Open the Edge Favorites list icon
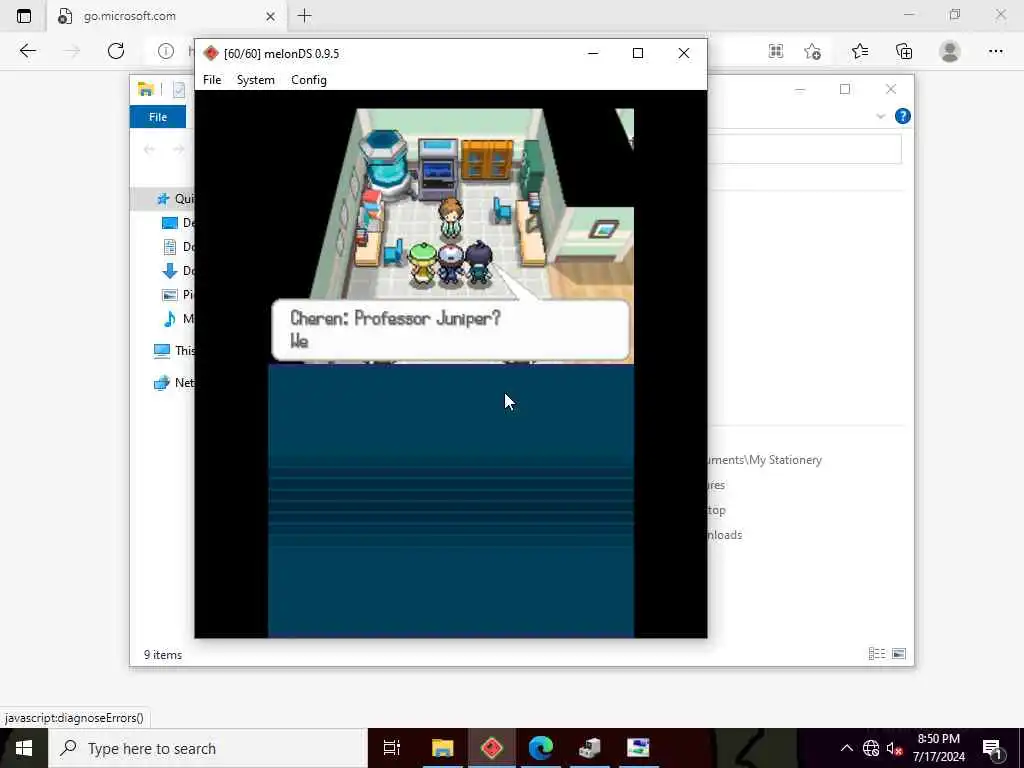The width and height of the screenshot is (1024, 768). pyautogui.click(x=860, y=51)
